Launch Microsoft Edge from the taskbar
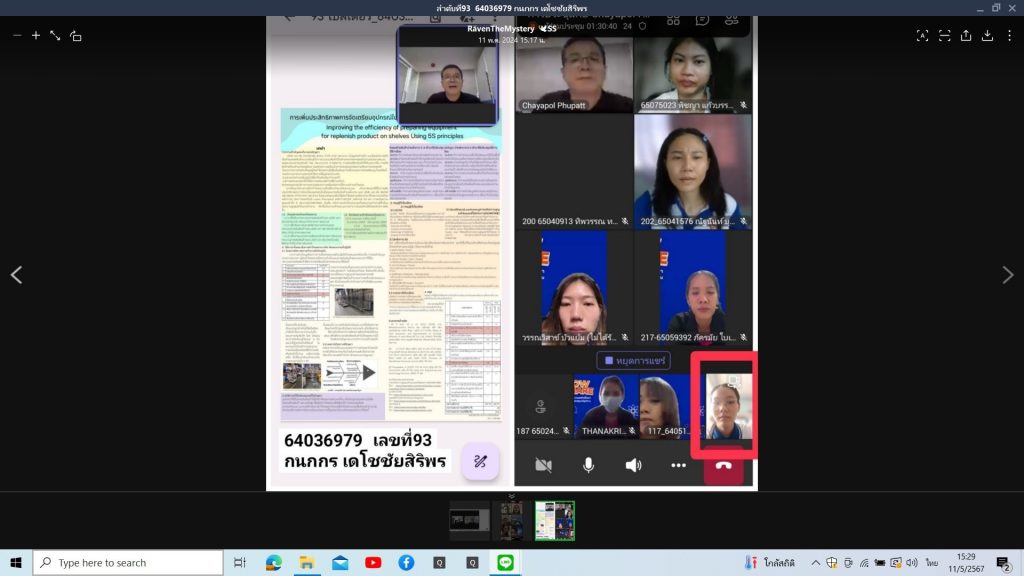The image size is (1024, 576). click(x=274, y=562)
